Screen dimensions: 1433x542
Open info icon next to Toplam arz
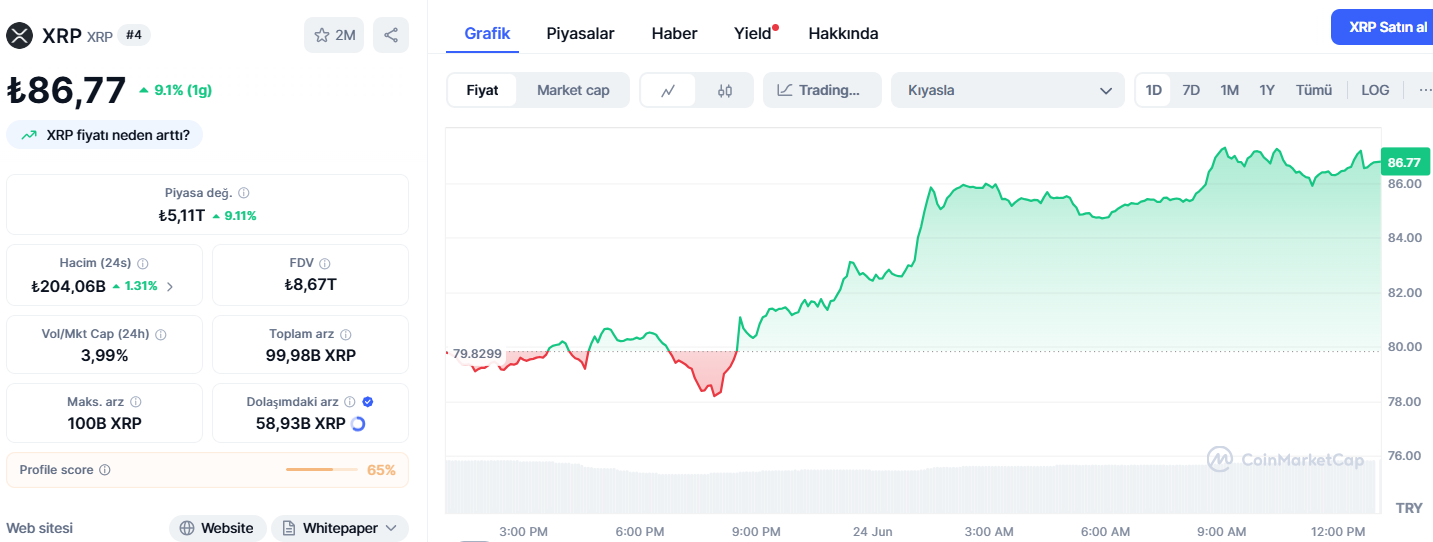tap(345, 334)
